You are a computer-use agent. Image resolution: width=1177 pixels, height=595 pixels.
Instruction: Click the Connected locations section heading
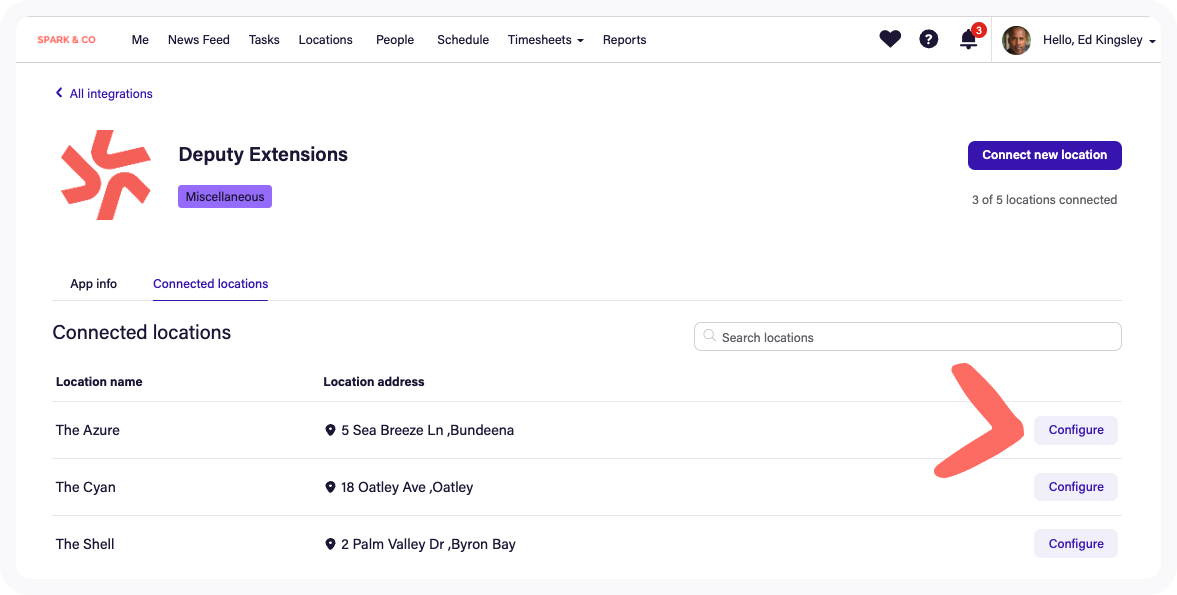(142, 332)
